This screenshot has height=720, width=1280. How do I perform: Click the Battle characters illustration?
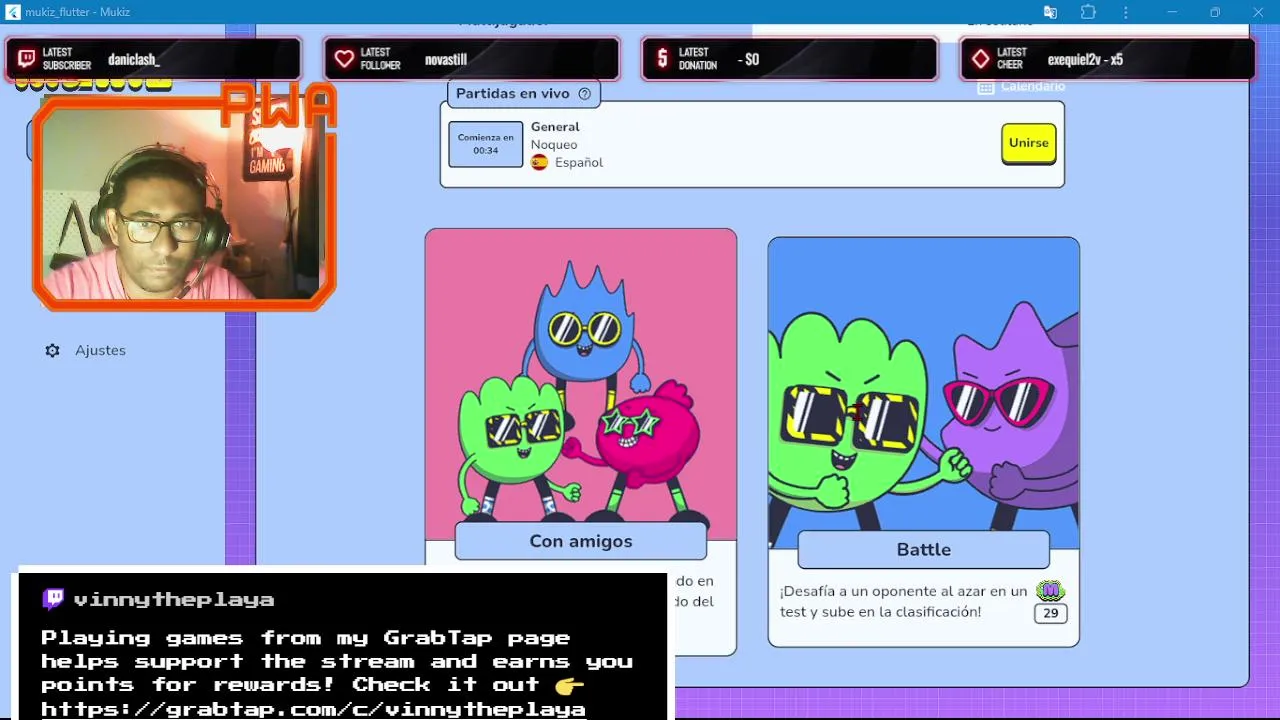coord(924,393)
